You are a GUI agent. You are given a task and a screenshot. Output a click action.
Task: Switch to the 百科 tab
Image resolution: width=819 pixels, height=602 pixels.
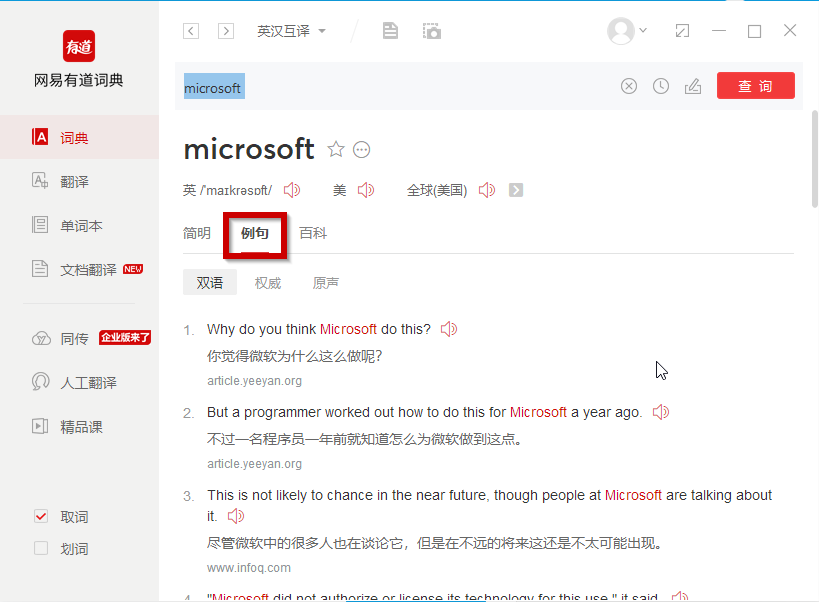point(313,233)
